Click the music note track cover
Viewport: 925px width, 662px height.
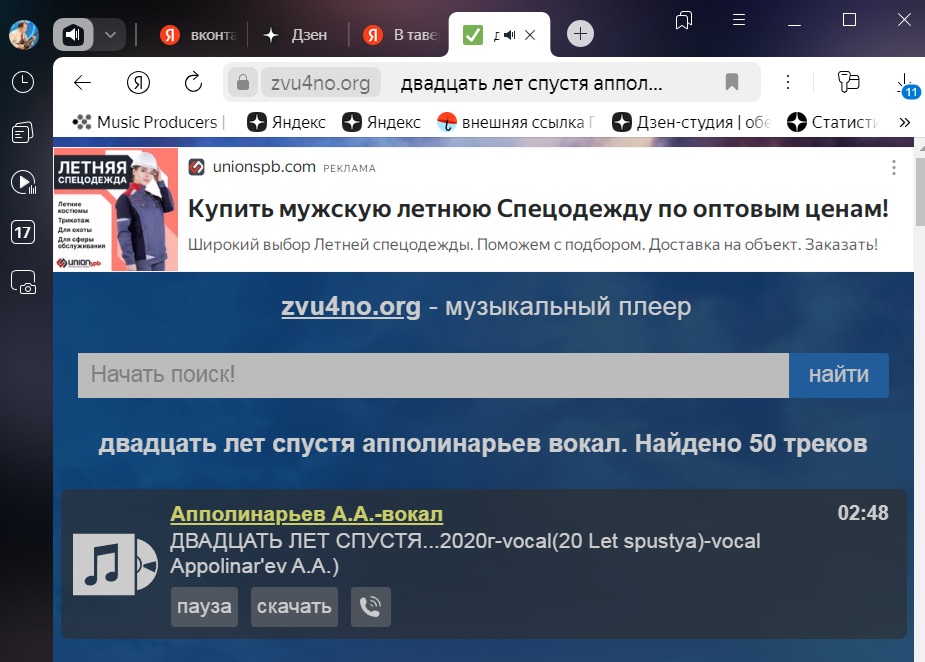(x=115, y=564)
